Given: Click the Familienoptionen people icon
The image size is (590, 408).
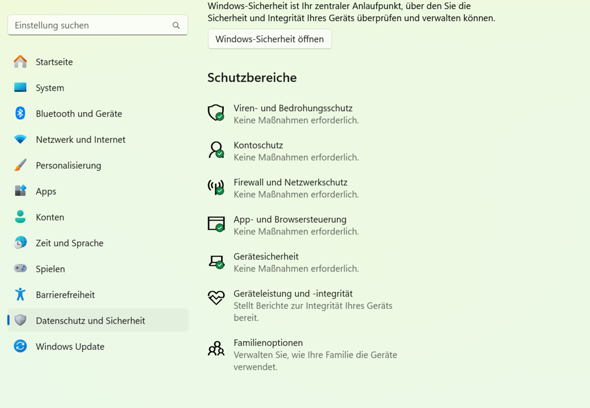Looking at the screenshot, I should click(216, 348).
